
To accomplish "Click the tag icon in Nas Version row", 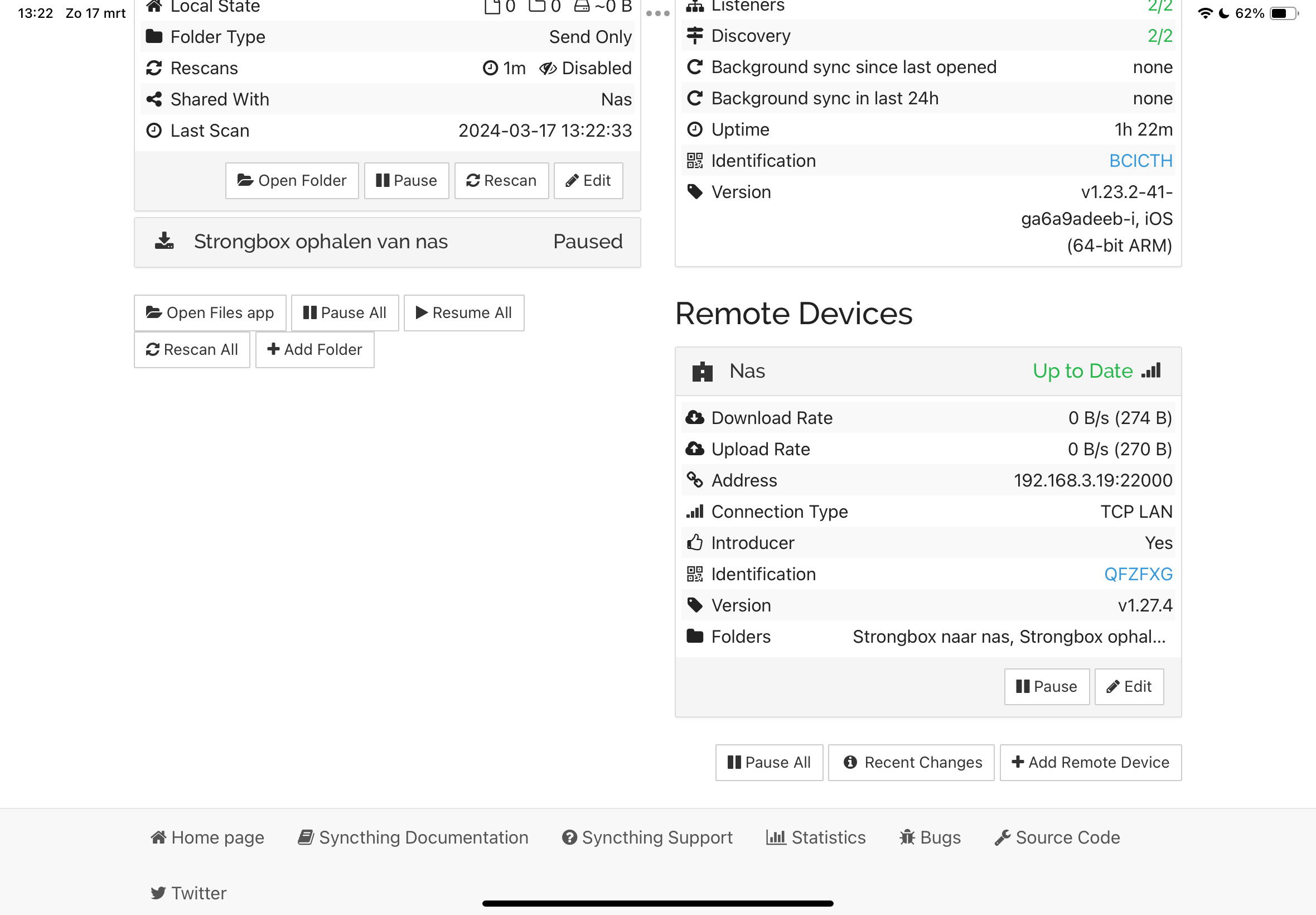I will [x=695, y=605].
